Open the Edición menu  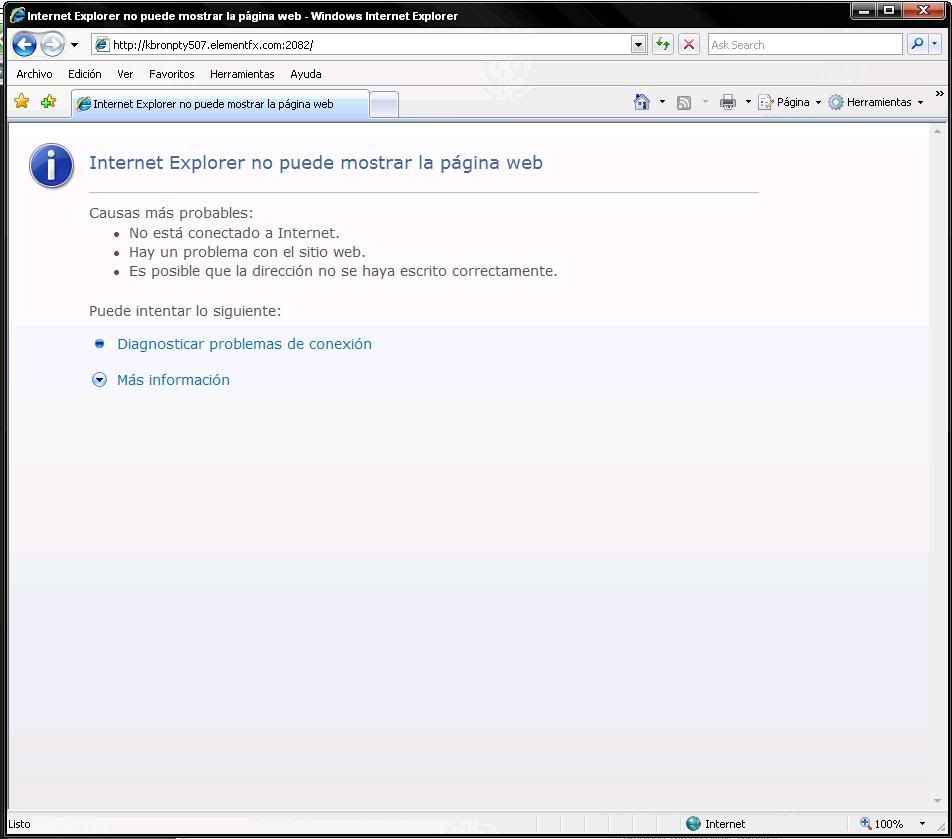pyautogui.click(x=84, y=74)
